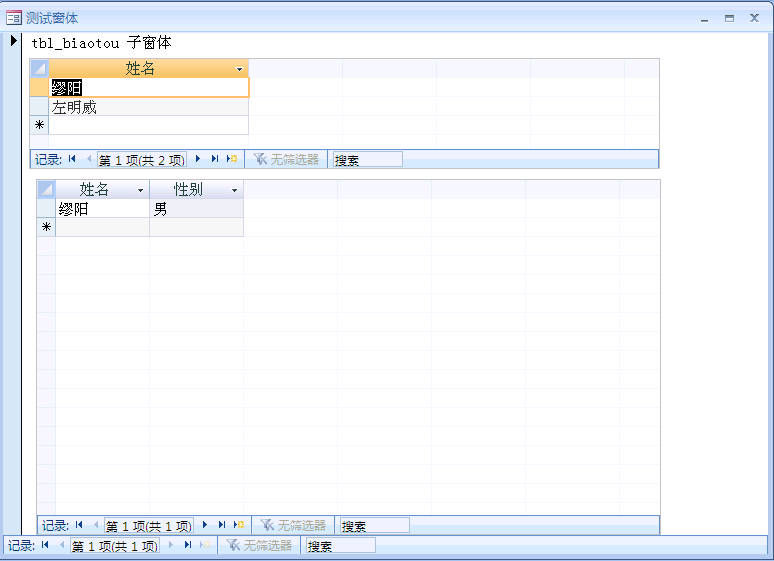The height and width of the screenshot is (561, 774).
Task: Maximize the 测试窗体 window
Action: pyautogui.click(x=729, y=18)
